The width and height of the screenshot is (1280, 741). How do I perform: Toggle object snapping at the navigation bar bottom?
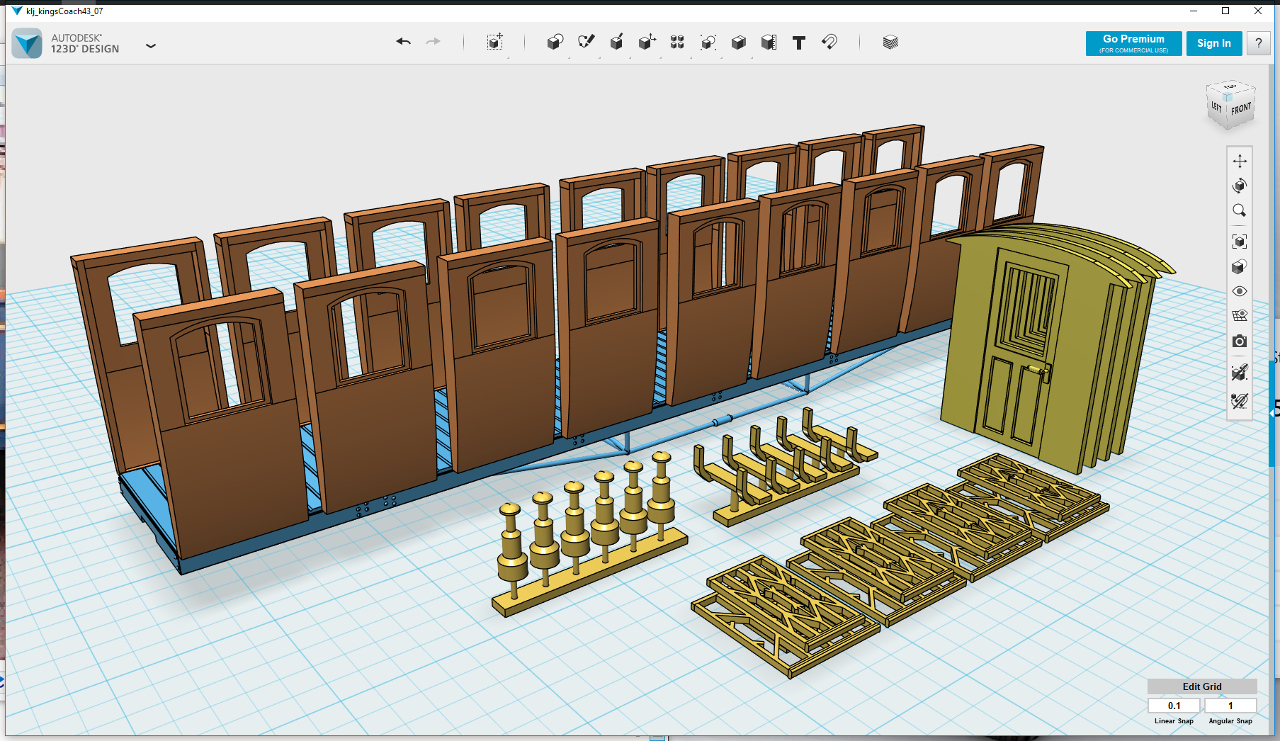tap(1240, 401)
